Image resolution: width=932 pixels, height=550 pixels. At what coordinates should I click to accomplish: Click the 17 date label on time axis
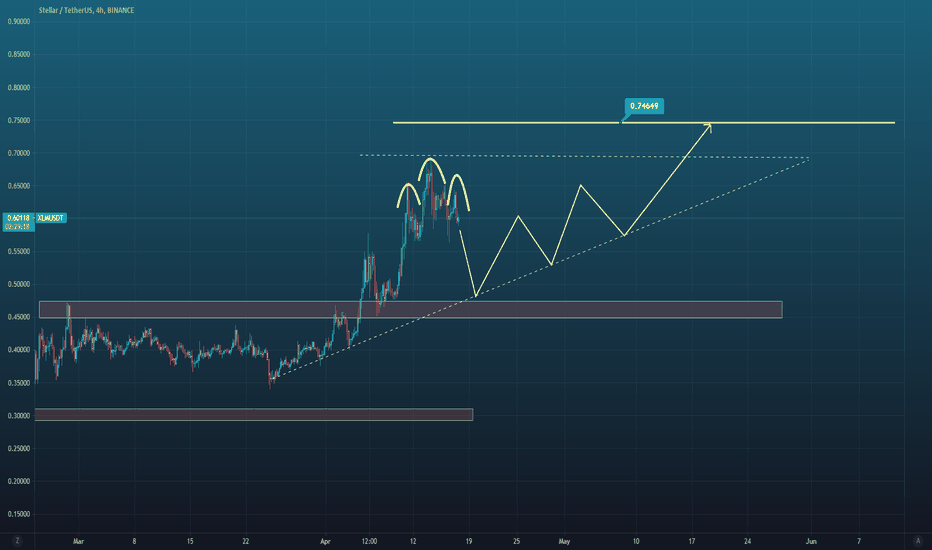coord(692,541)
